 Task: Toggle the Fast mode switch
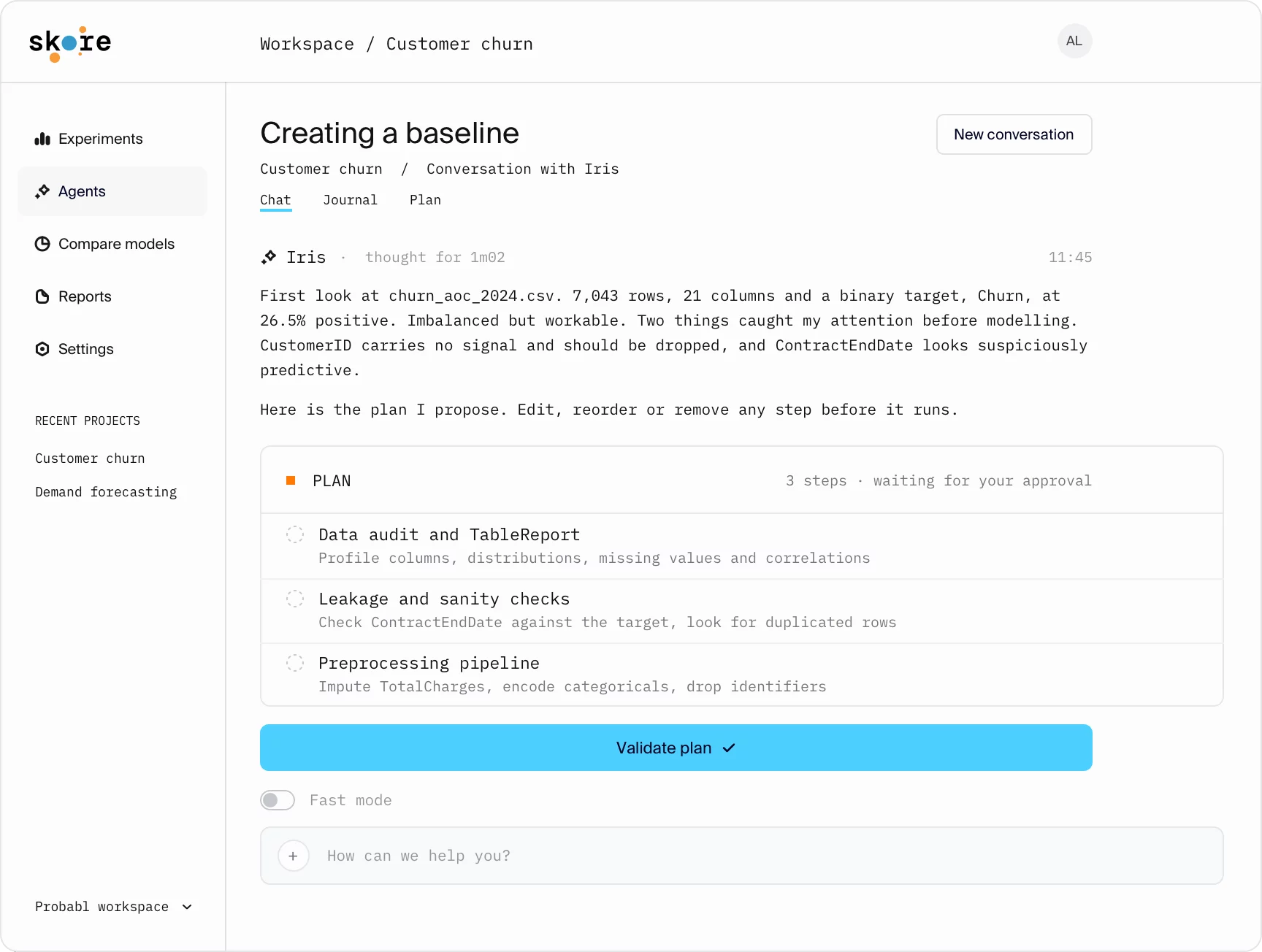coord(278,800)
